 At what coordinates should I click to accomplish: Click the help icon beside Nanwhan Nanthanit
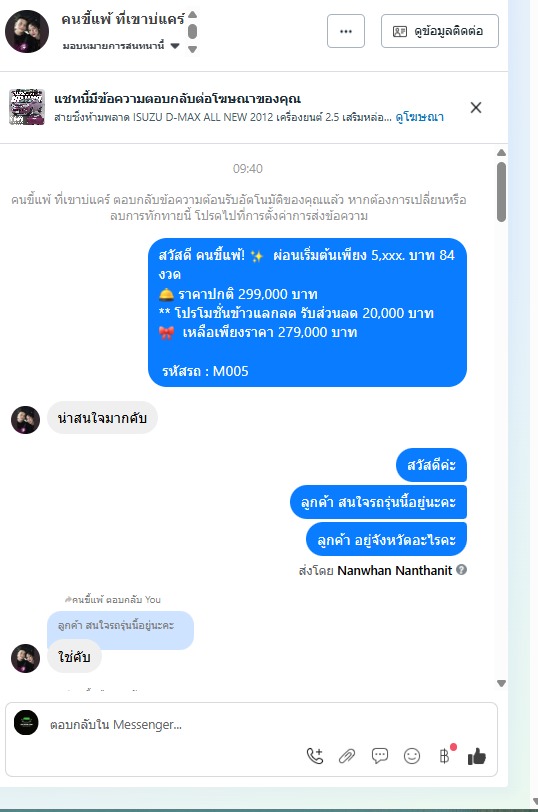pos(461,570)
